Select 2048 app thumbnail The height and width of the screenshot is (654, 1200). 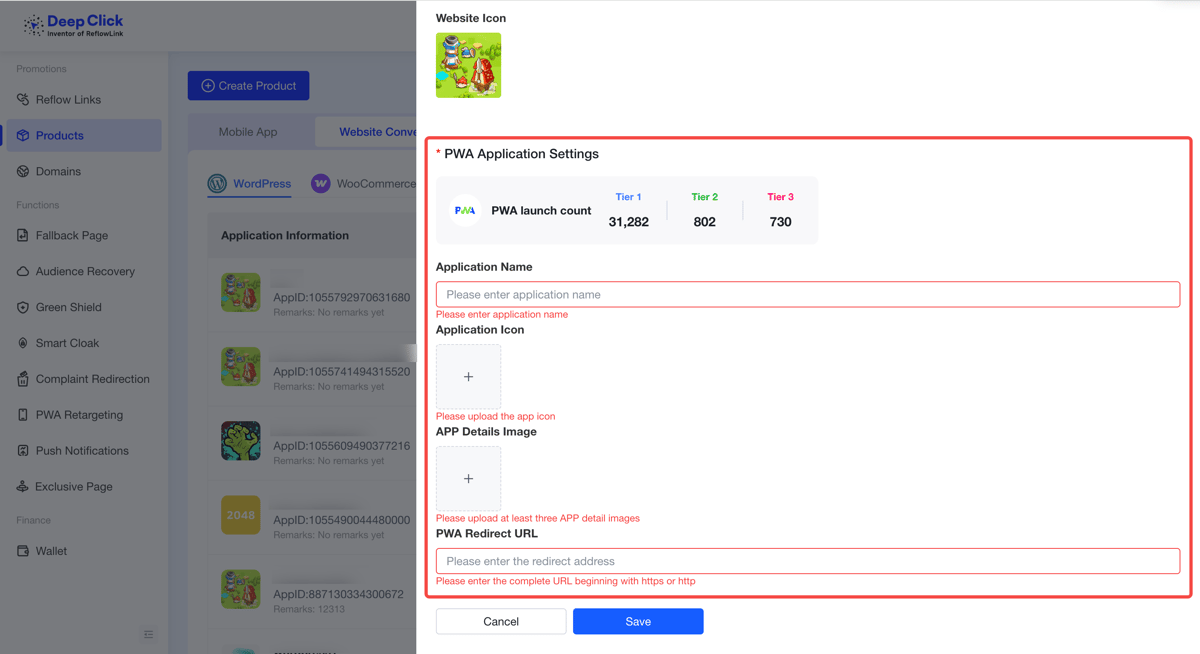point(241,515)
